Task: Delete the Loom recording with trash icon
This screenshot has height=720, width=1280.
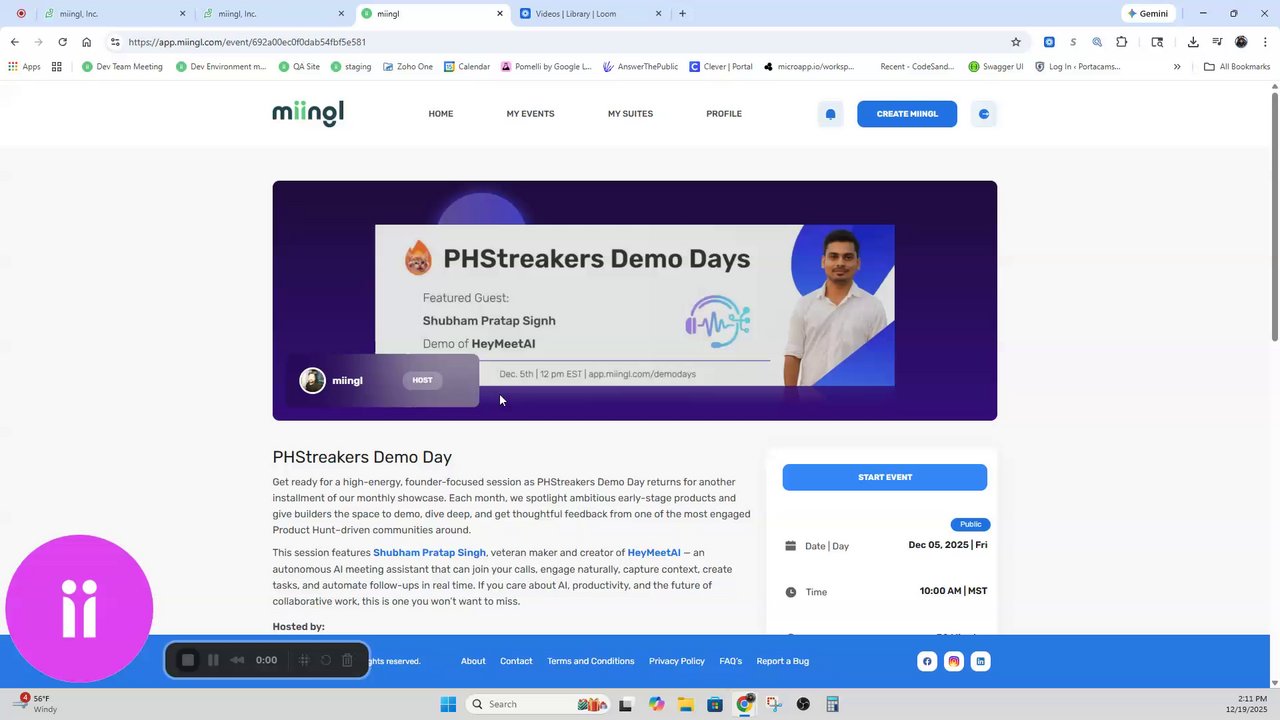Action: 347,660
